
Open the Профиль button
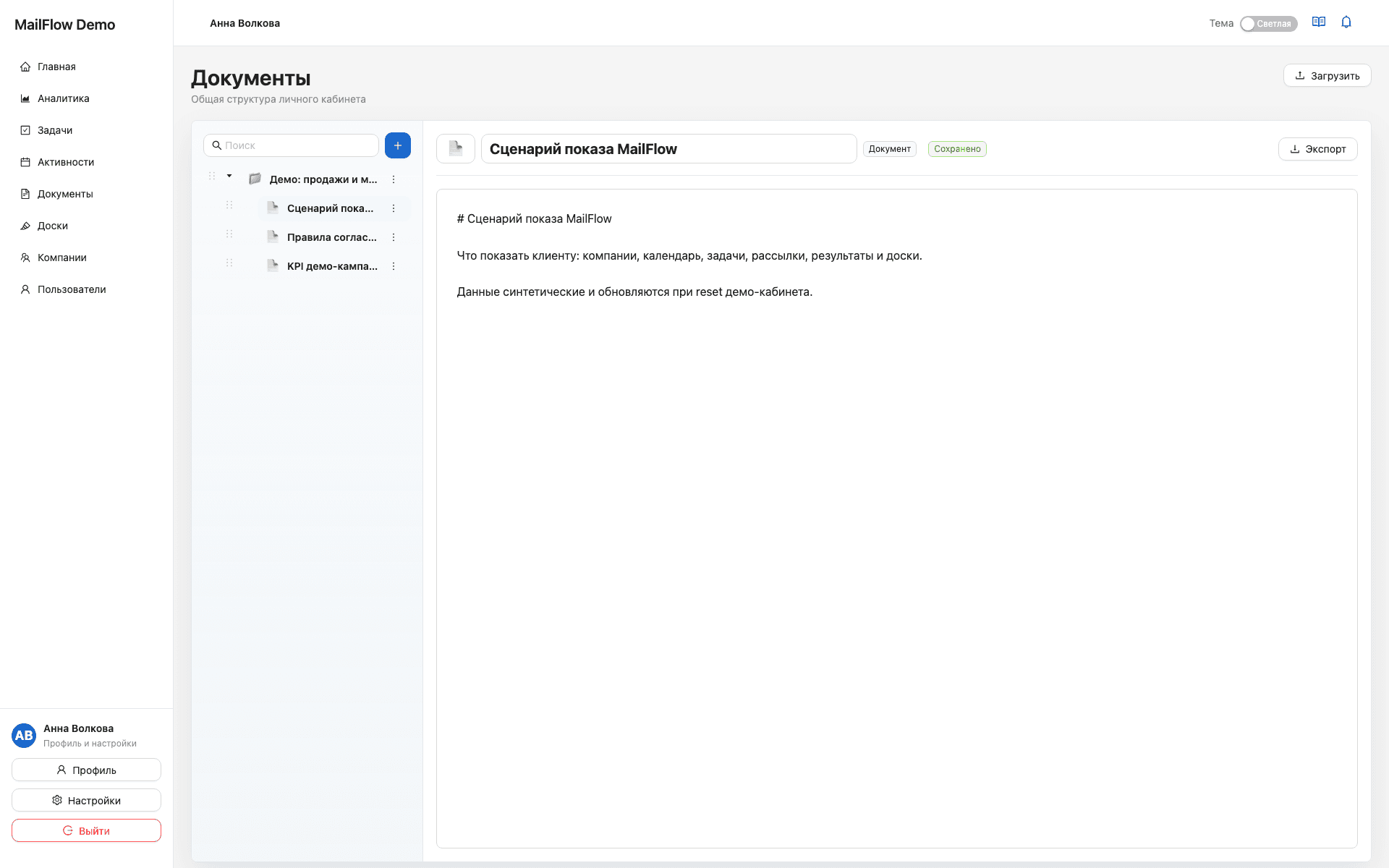(x=86, y=770)
